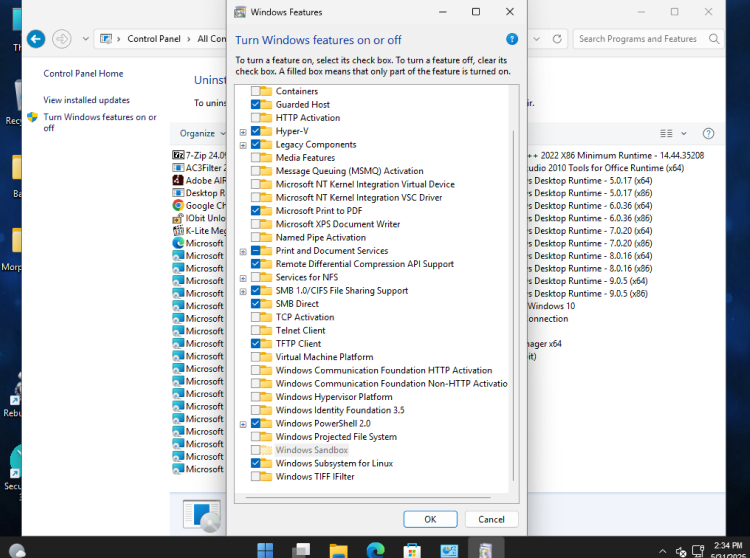Click the features list horizontal scrollbar
This screenshot has height=558, width=750.
click(368, 497)
